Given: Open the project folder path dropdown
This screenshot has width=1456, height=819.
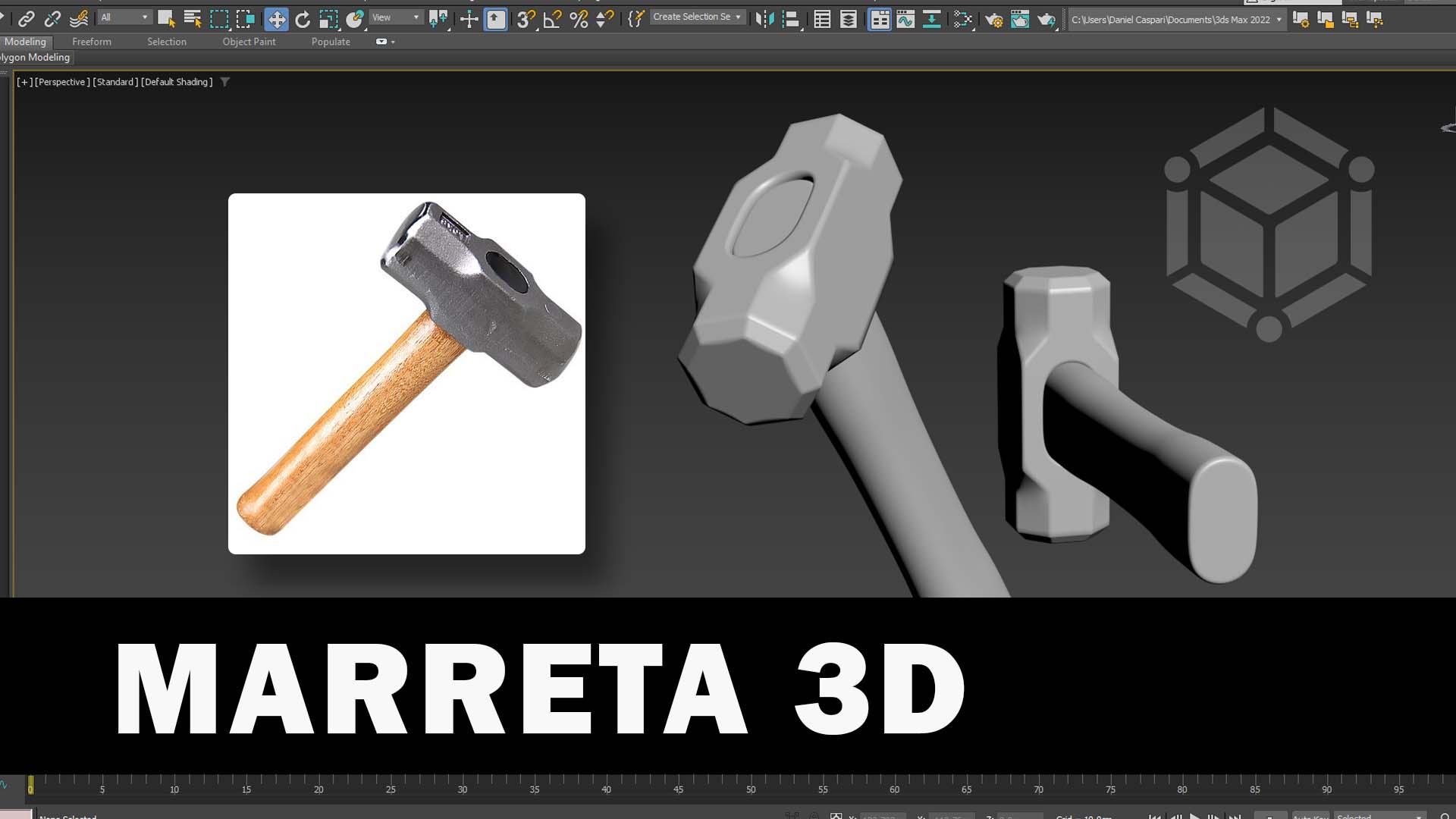Looking at the screenshot, I should click(x=1279, y=20).
